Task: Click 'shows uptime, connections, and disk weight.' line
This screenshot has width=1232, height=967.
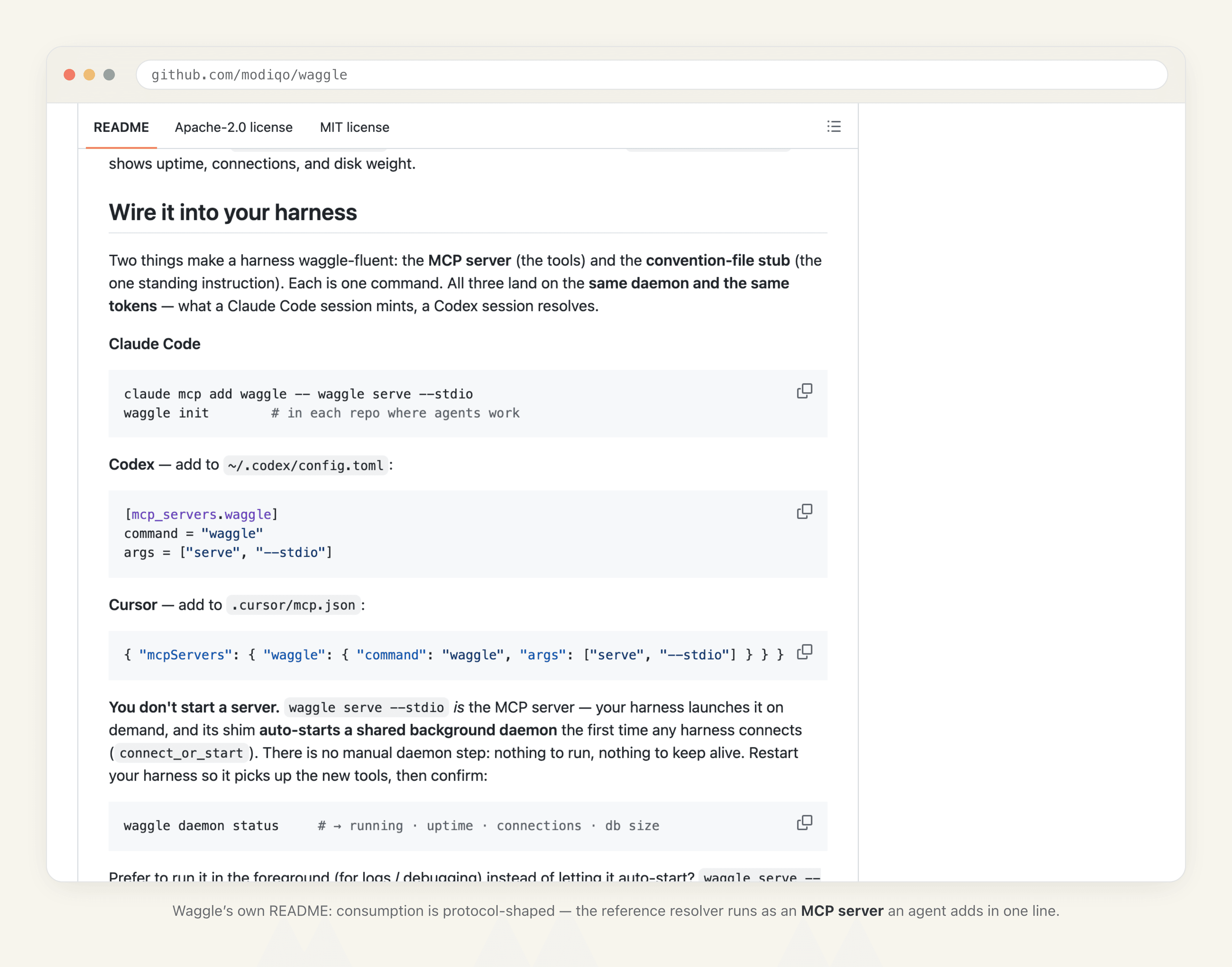Action: (262, 164)
